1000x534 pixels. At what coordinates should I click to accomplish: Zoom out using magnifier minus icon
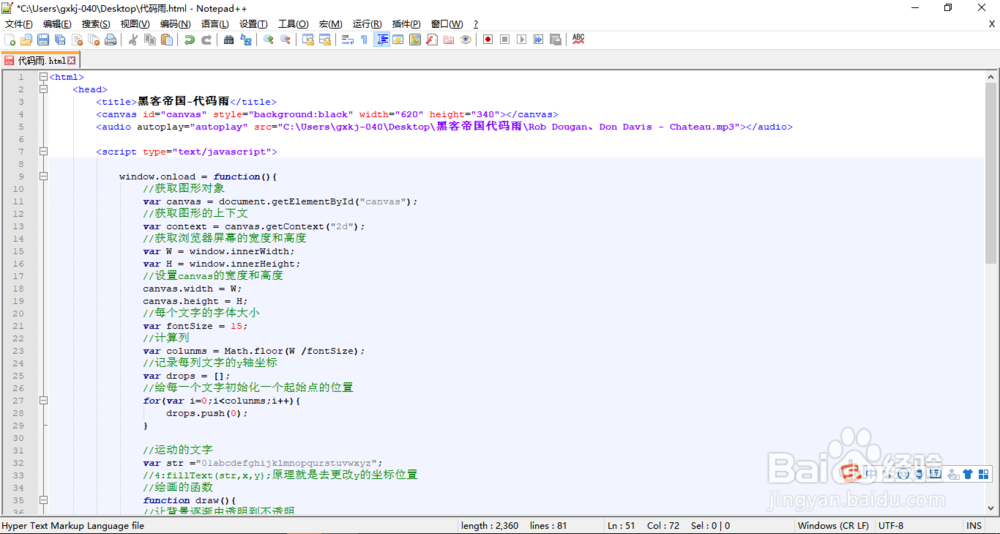pos(285,40)
